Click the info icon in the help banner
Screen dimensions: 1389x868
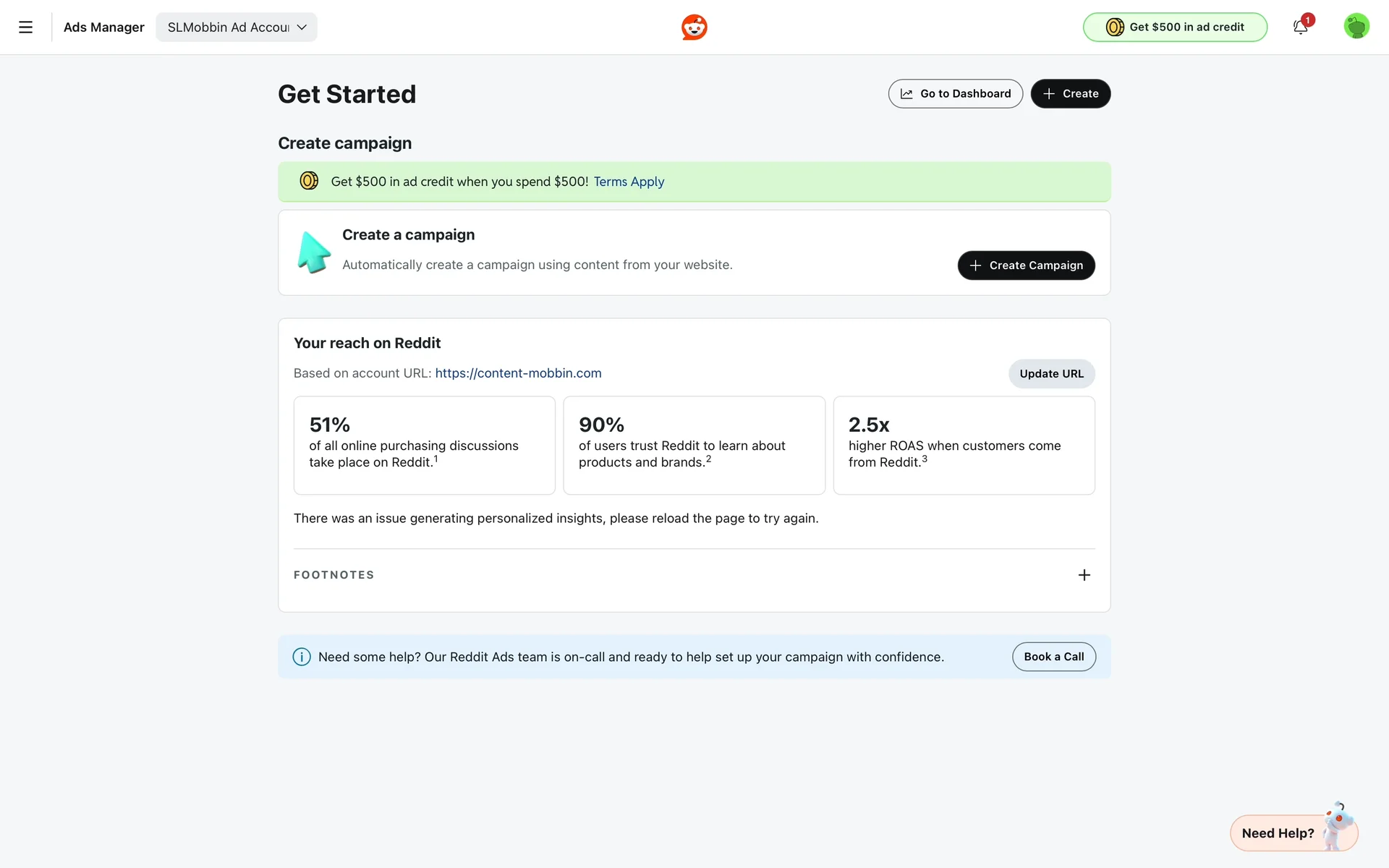302,657
